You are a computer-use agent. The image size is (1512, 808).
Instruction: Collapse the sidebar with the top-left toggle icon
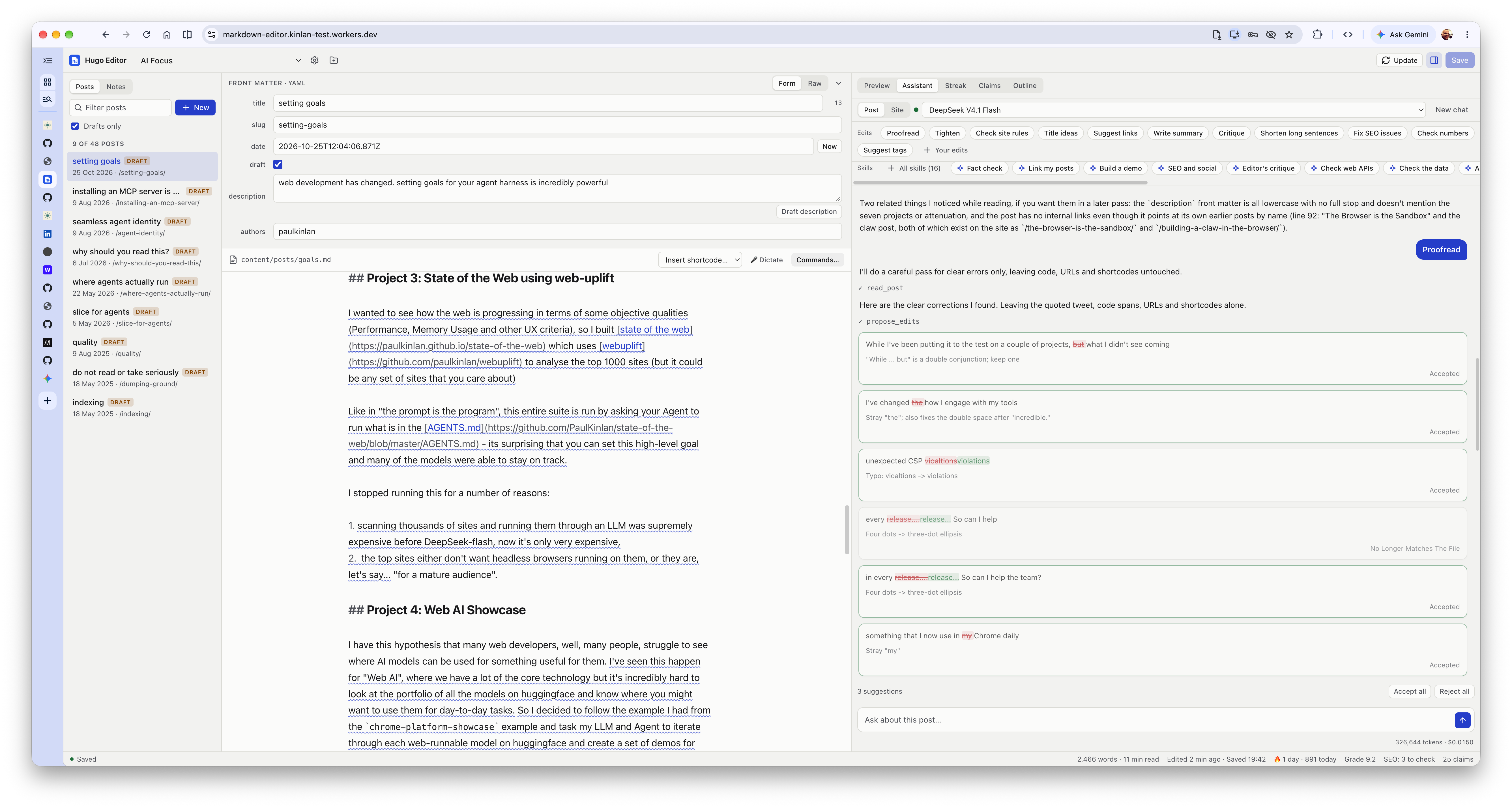(48, 61)
